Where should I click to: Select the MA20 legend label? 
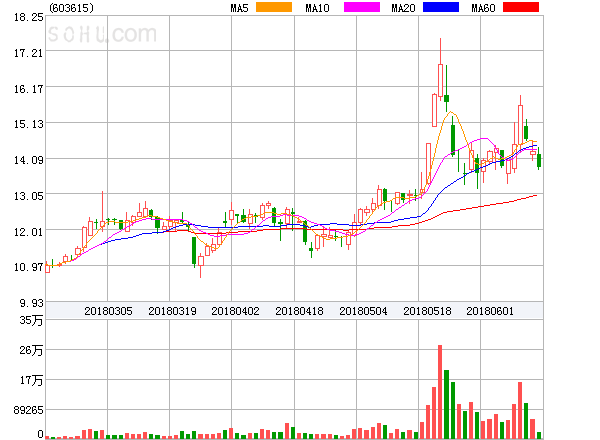[403, 8]
